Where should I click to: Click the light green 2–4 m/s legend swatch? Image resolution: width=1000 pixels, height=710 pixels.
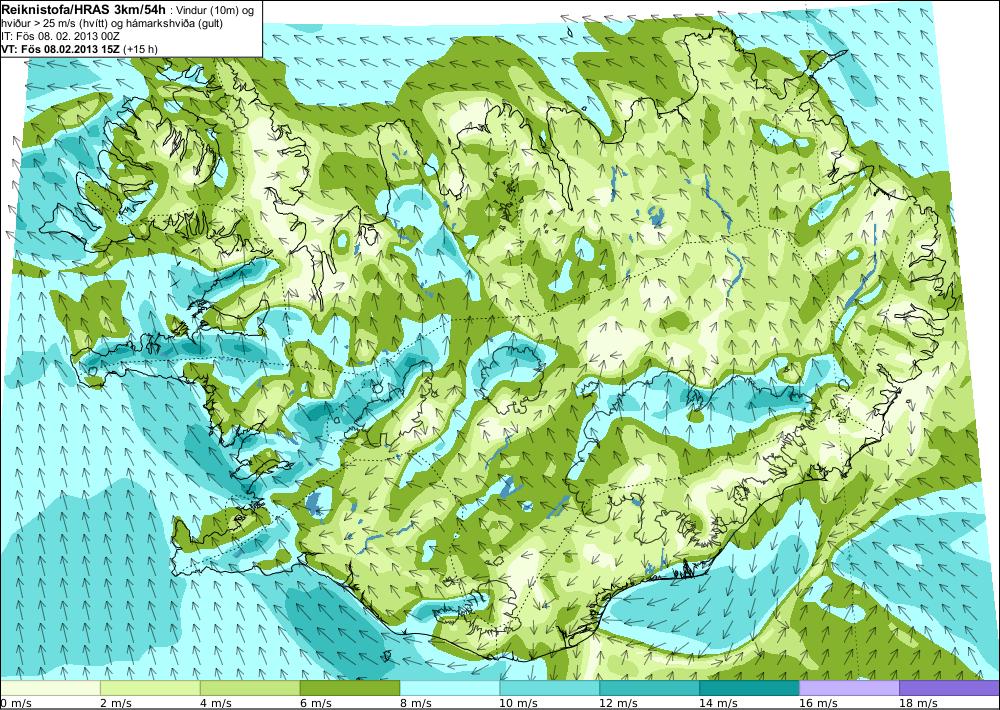tap(151, 688)
